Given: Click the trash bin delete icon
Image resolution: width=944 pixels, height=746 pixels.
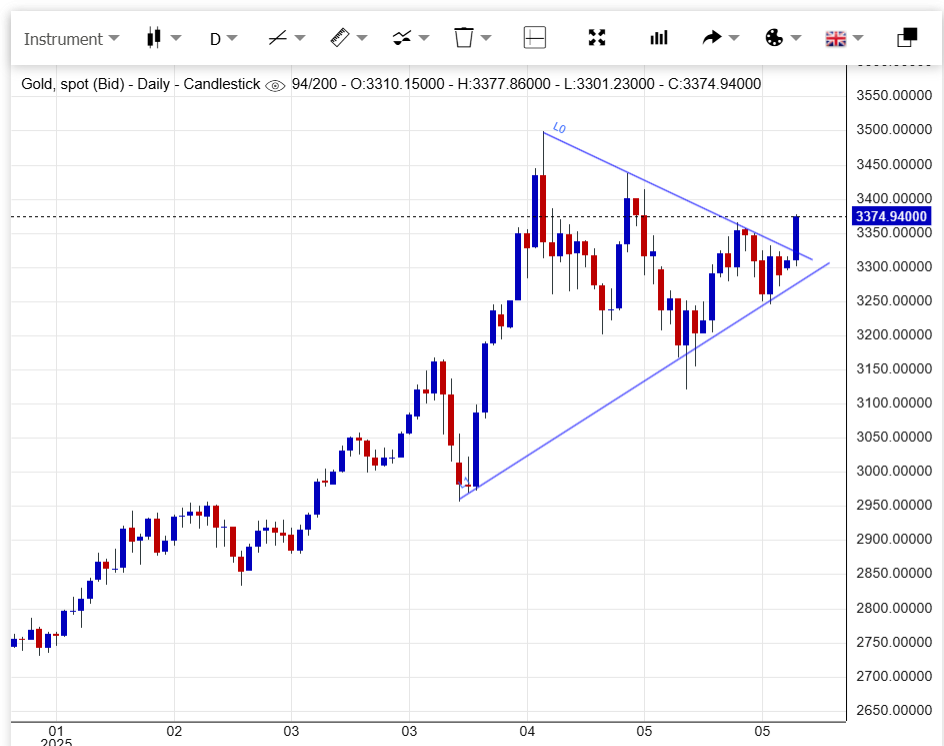Looking at the screenshot, I should [464, 38].
